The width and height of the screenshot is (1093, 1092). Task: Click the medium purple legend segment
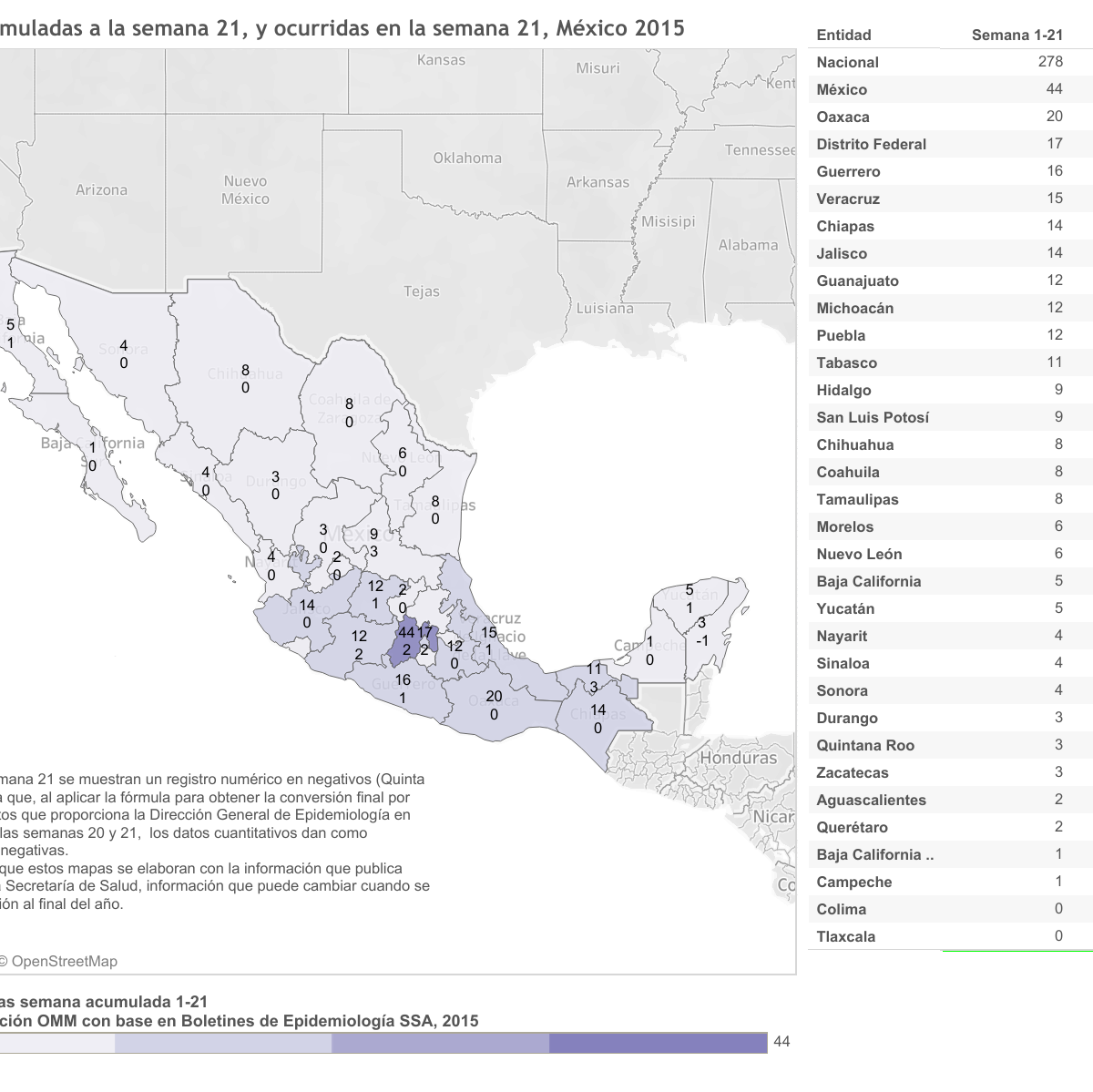(441, 1043)
